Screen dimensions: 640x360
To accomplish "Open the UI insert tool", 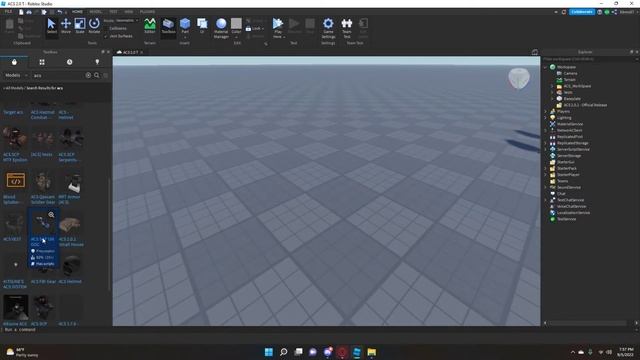I will pos(202,27).
